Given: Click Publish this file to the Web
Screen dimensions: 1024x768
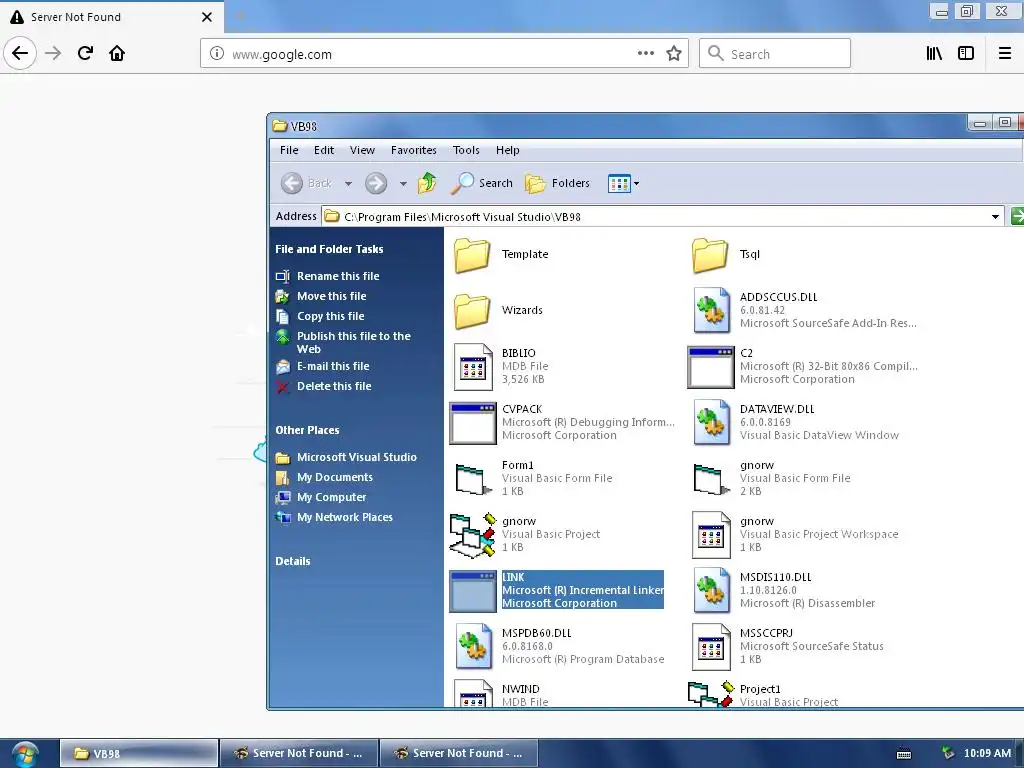Looking at the screenshot, I should point(353,342).
